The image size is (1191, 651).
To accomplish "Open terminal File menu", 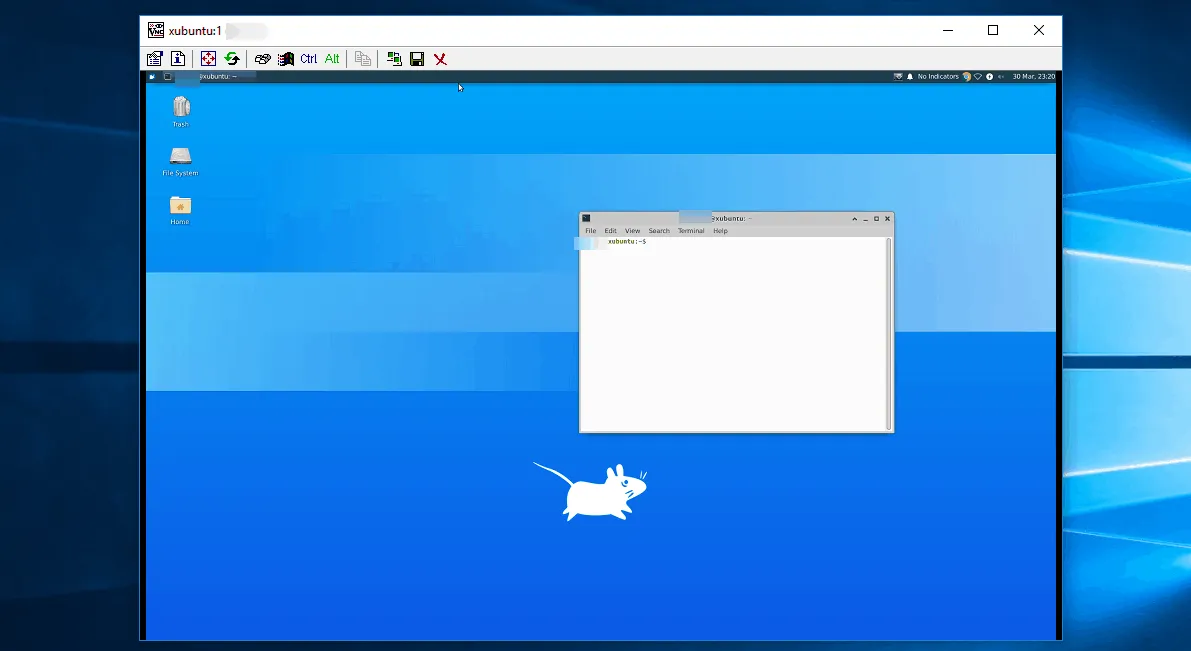I will pos(590,231).
